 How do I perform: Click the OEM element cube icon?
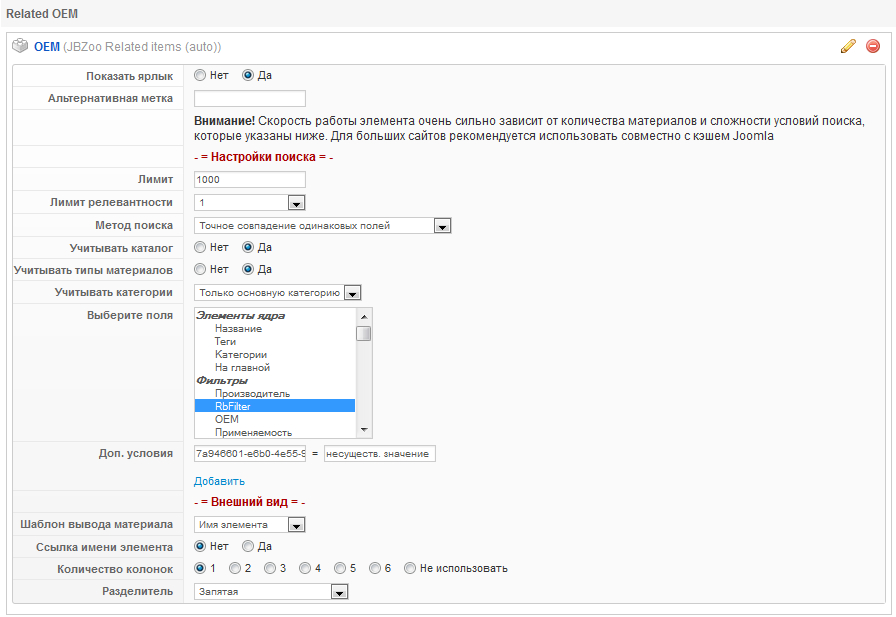point(20,46)
